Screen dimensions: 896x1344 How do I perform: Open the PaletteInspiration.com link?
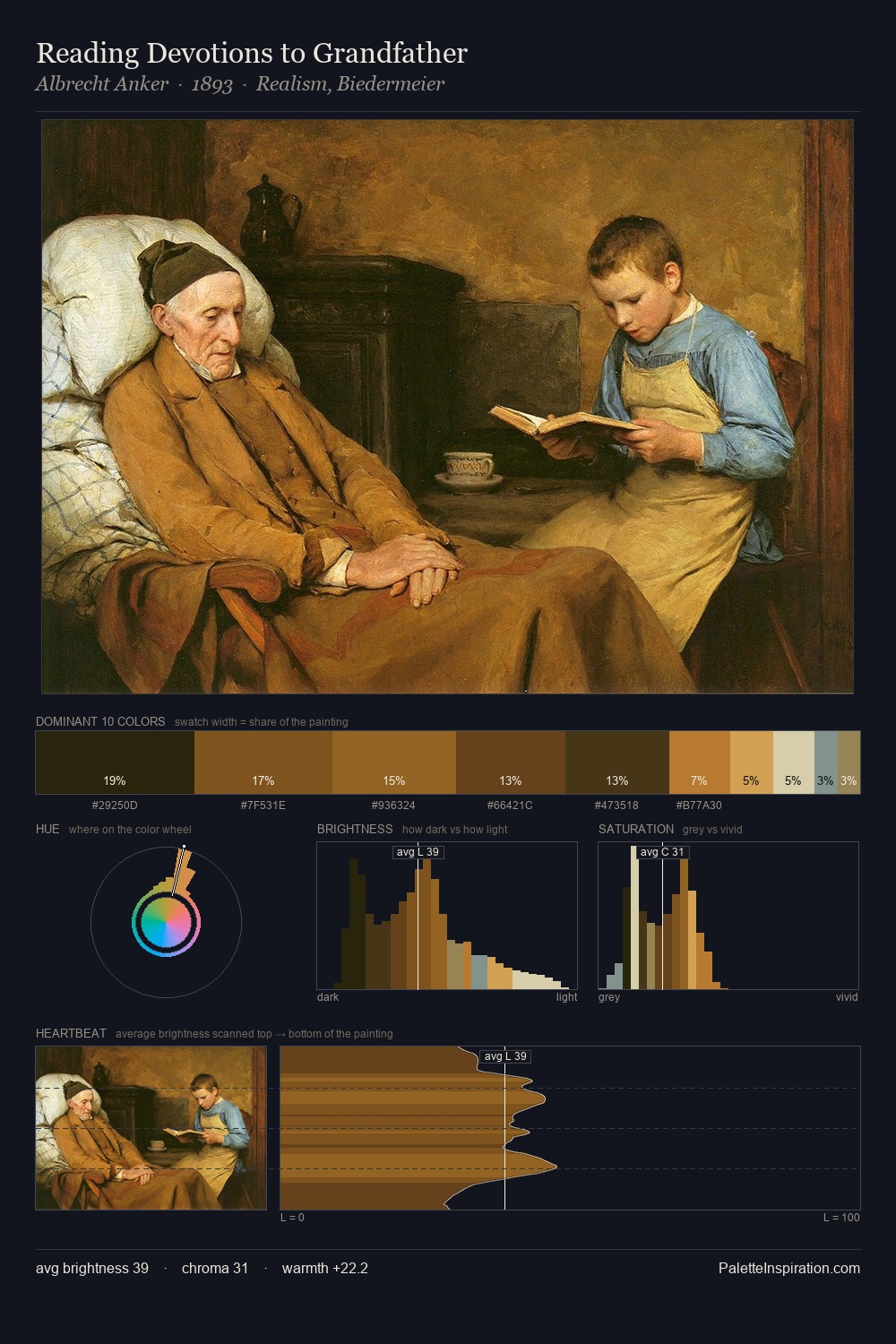point(789,1269)
